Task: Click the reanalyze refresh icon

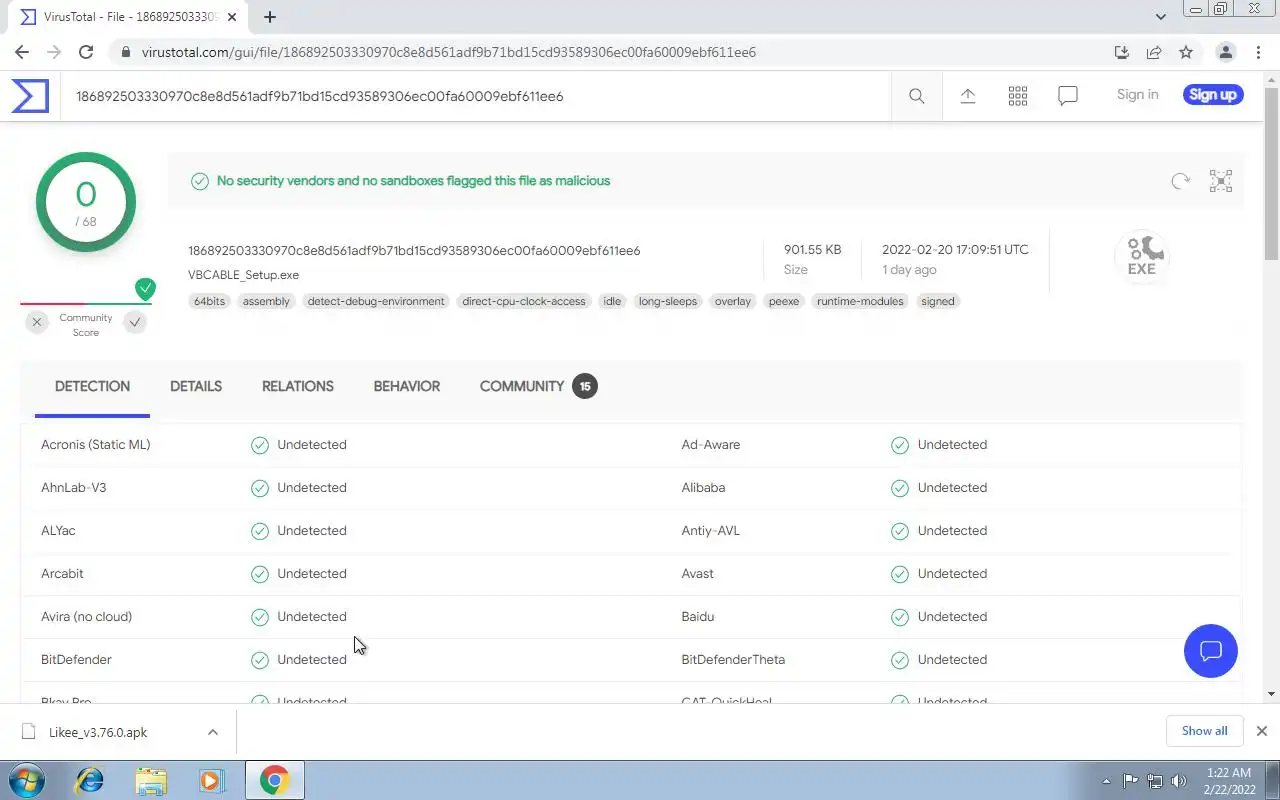Action: click(1181, 181)
